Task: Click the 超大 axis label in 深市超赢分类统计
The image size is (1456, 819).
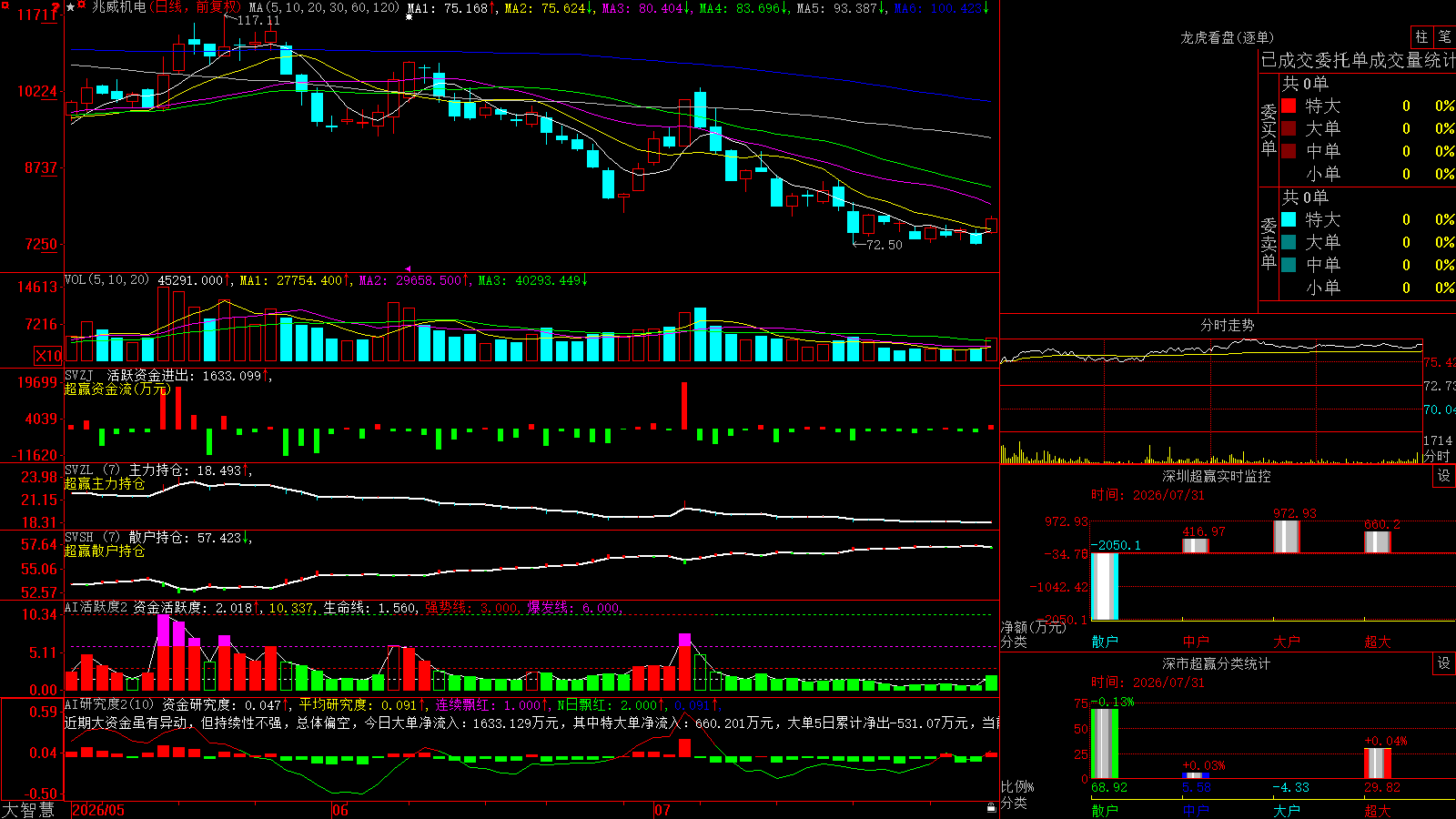Action: (1378, 811)
